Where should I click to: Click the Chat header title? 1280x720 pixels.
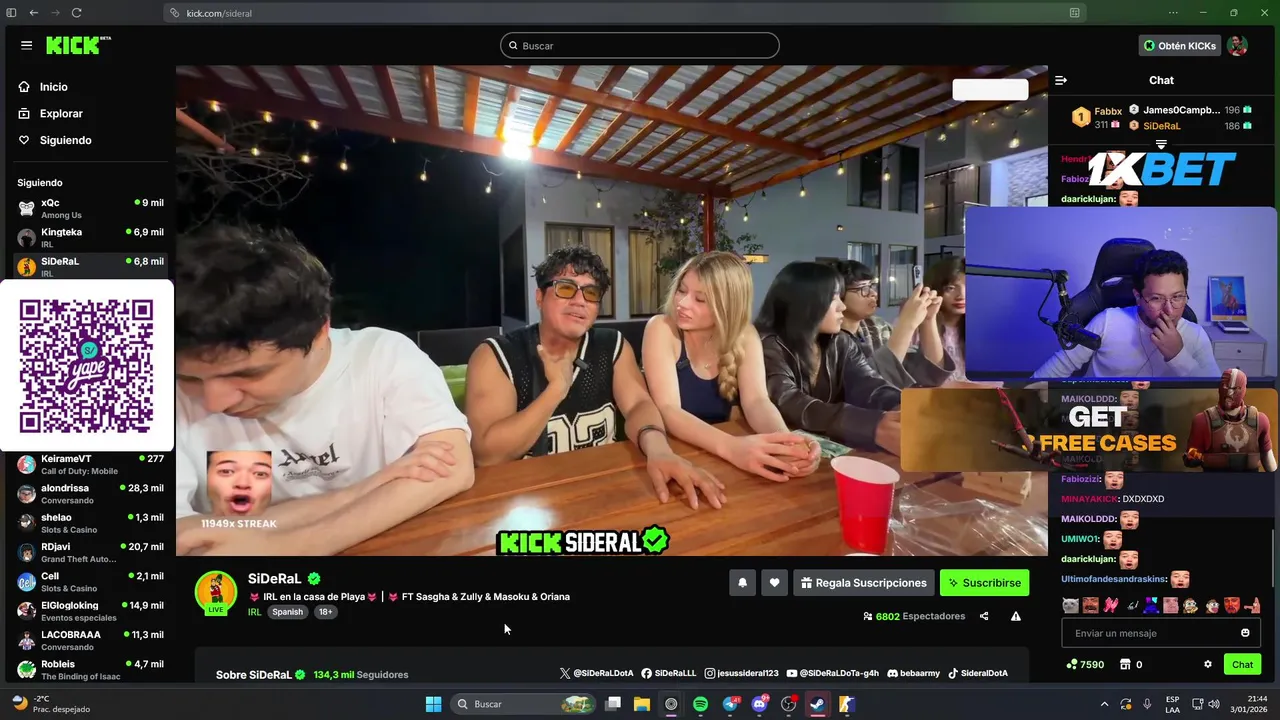point(1161,80)
